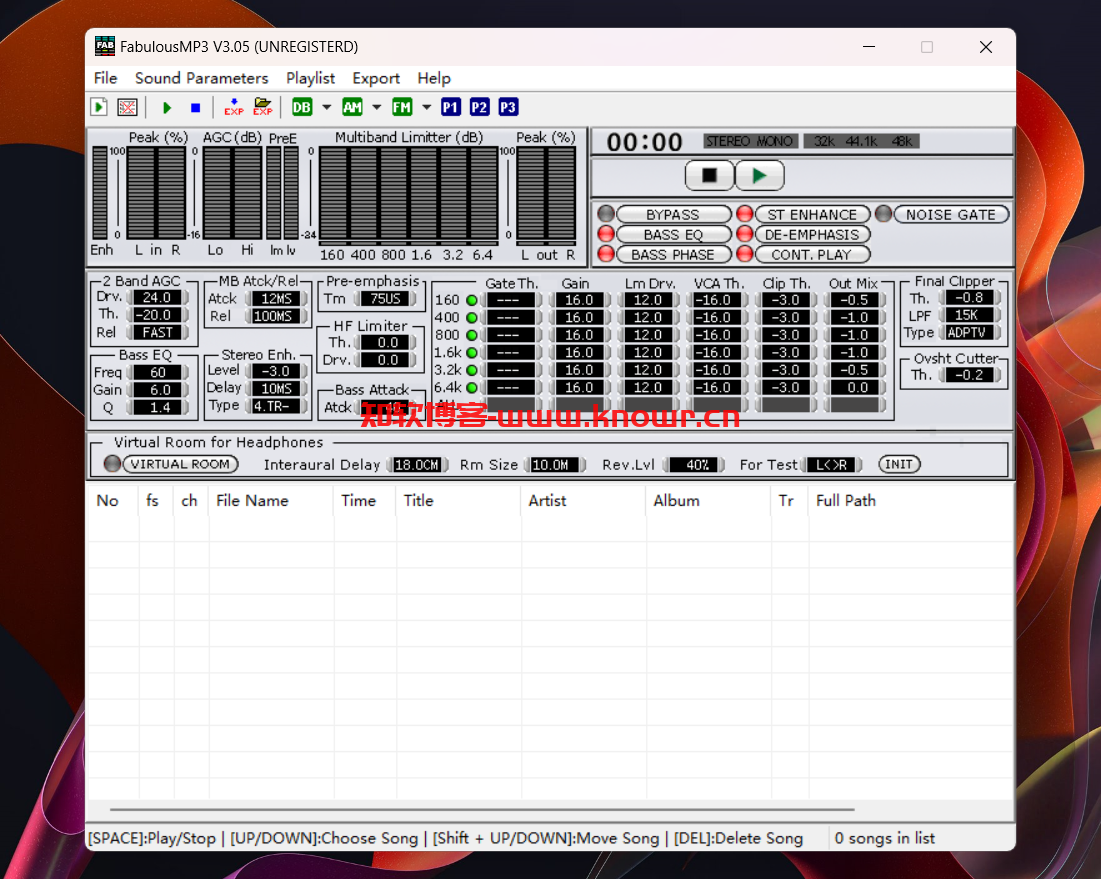
Task: Load the P3 preset icon
Action: click(508, 107)
